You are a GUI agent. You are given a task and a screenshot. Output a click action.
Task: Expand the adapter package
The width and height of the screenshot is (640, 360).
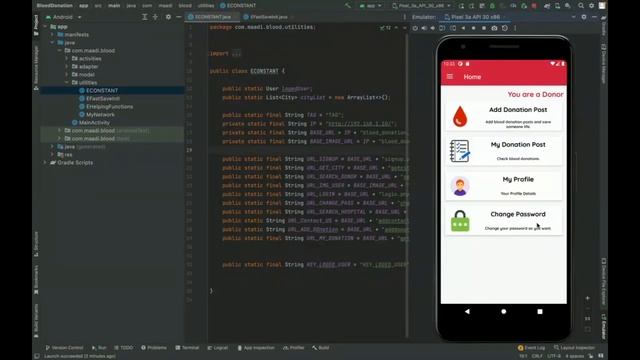coord(67,67)
